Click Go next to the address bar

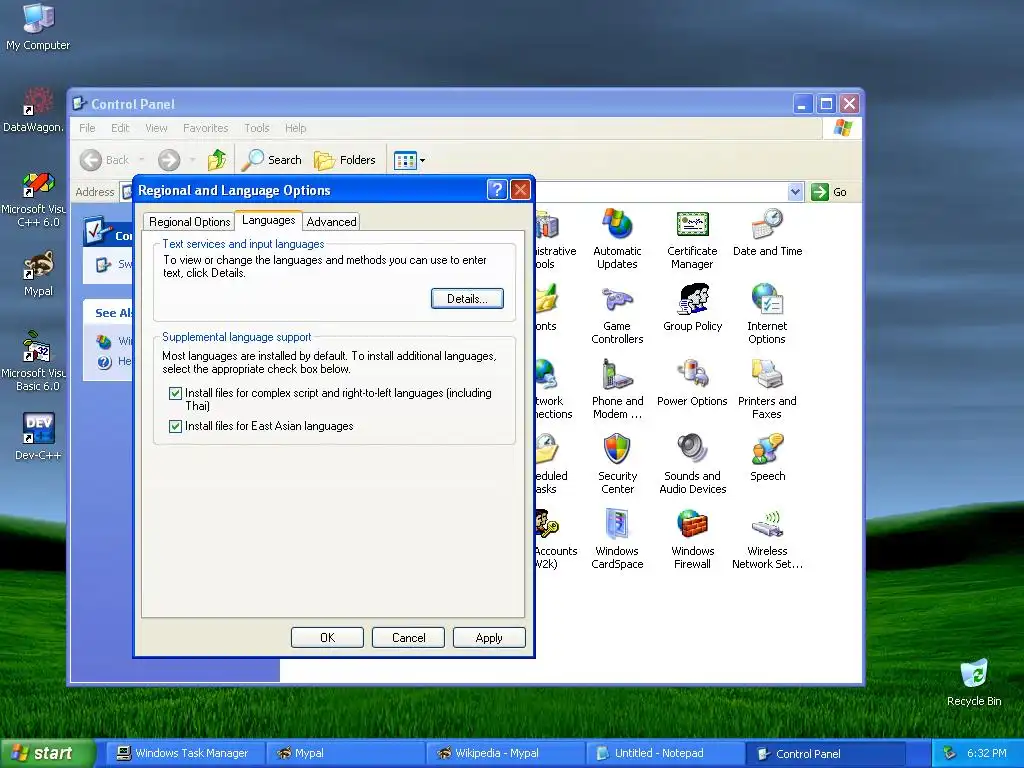(829, 192)
